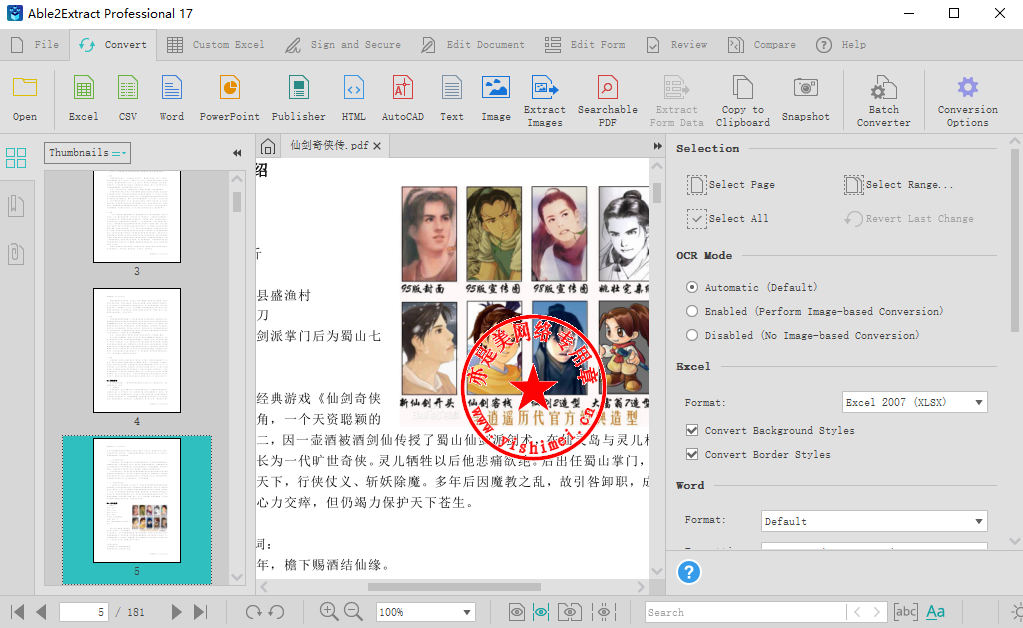This screenshot has height=628, width=1023.
Task: Open the Compare tab
Action: [x=762, y=45]
